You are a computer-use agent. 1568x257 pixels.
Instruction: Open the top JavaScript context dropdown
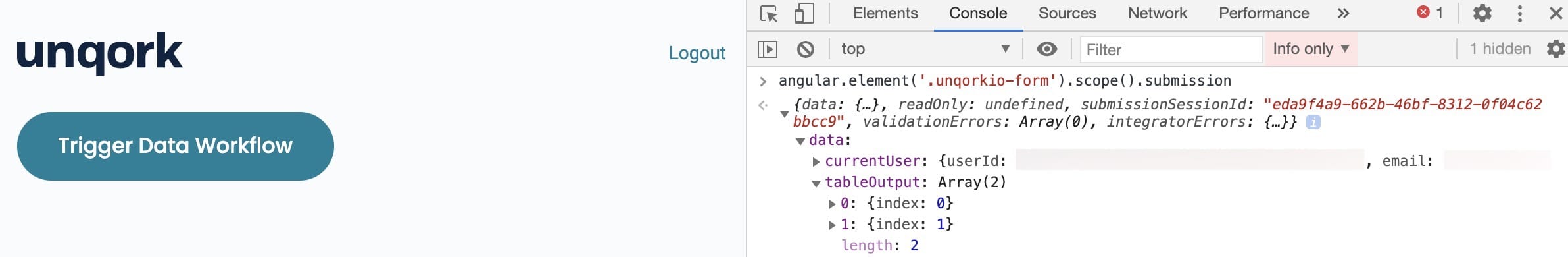[925, 49]
